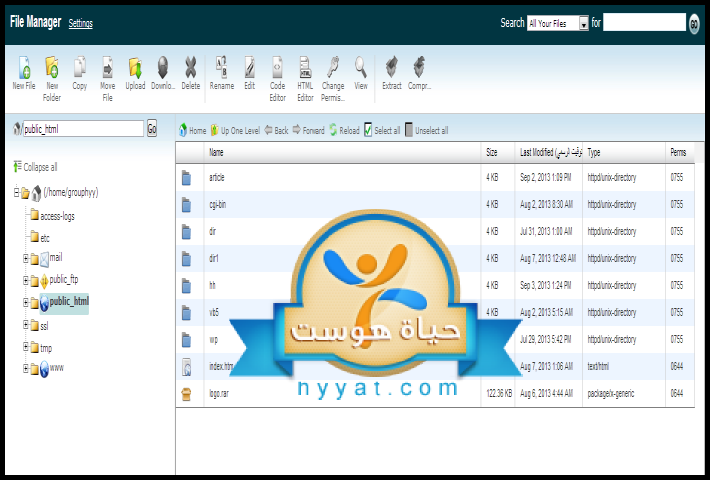Select the cgi-bin folder name
This screenshot has height=480, width=710.
click(x=217, y=205)
